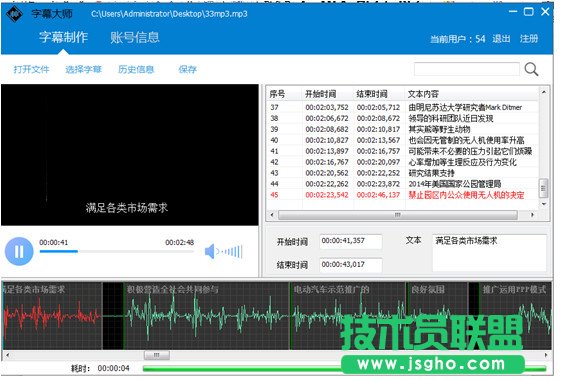
Task: Click the waveform scroll right arrow
Action: pos(546,355)
